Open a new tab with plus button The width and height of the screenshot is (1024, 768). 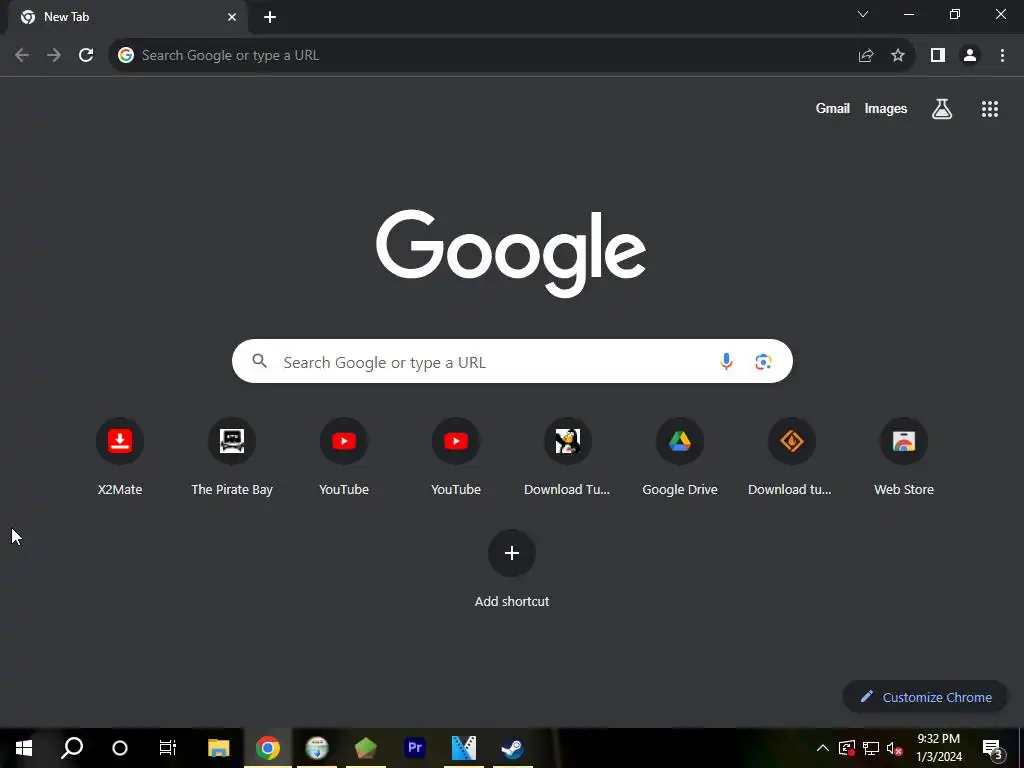(x=270, y=17)
